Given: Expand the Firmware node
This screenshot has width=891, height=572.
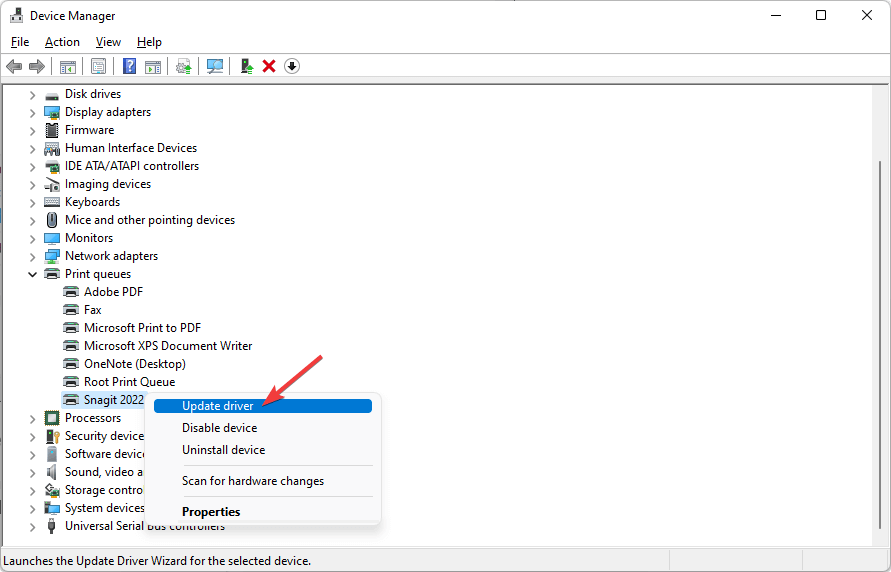Looking at the screenshot, I should [32, 131].
